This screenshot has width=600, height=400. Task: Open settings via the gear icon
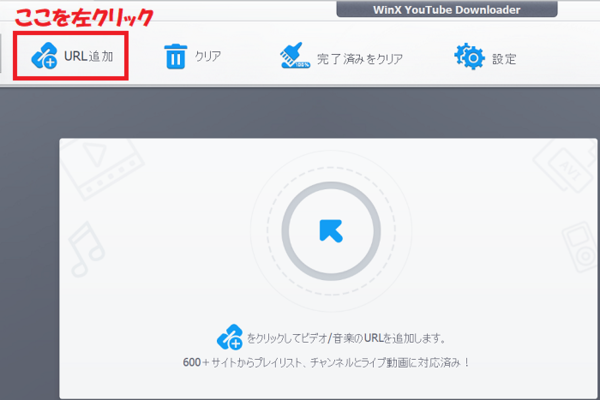tap(470, 56)
